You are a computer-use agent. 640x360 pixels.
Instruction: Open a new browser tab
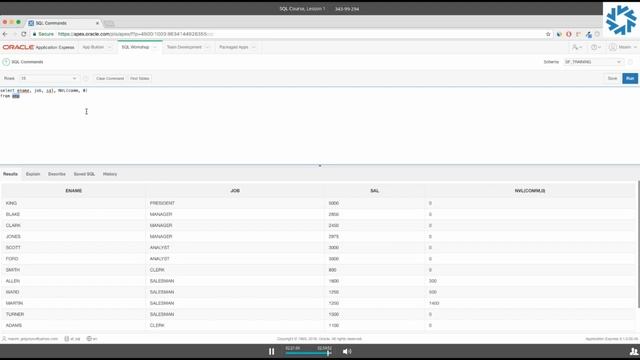109,23
